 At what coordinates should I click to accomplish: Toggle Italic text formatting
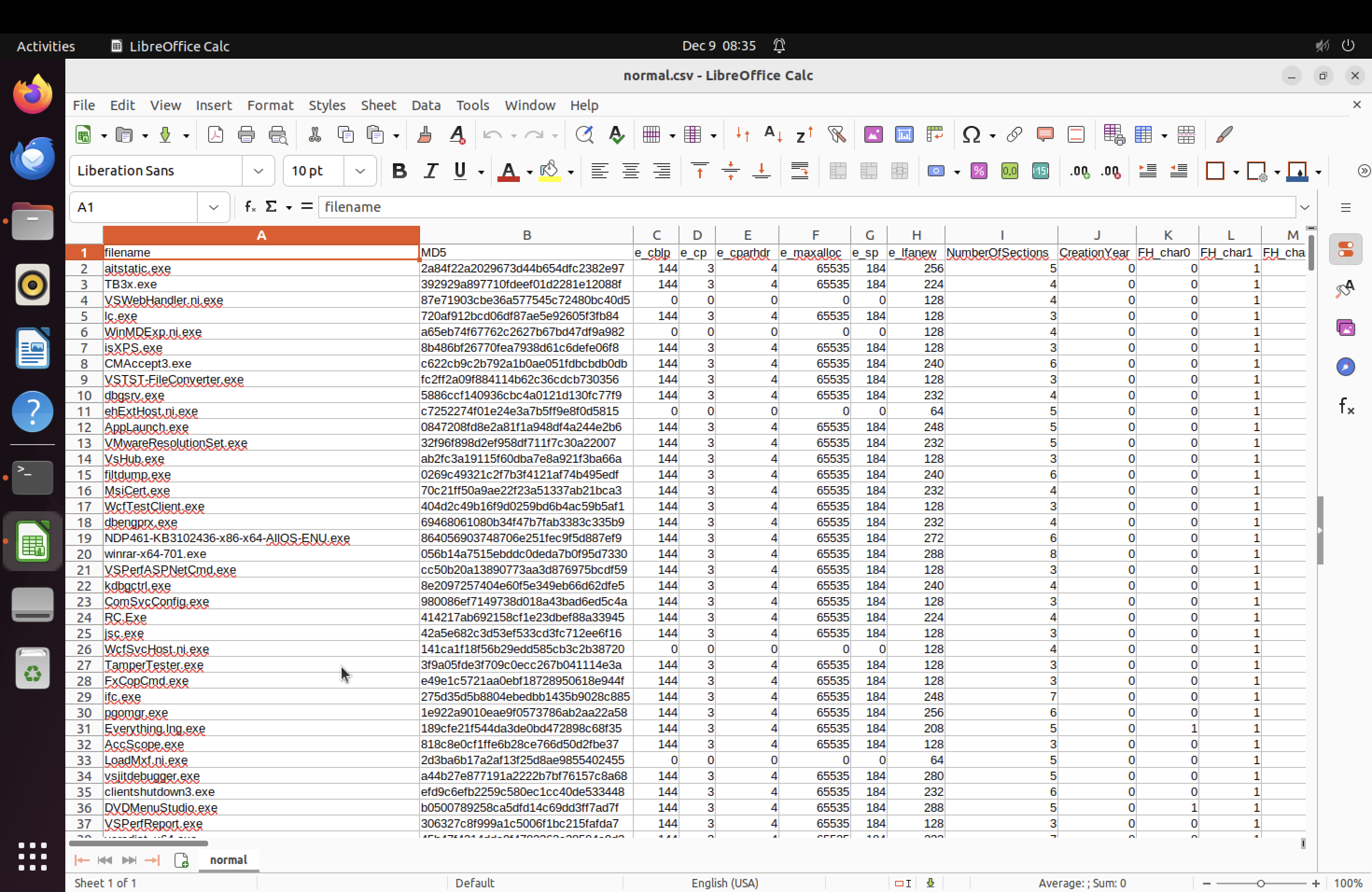click(430, 171)
